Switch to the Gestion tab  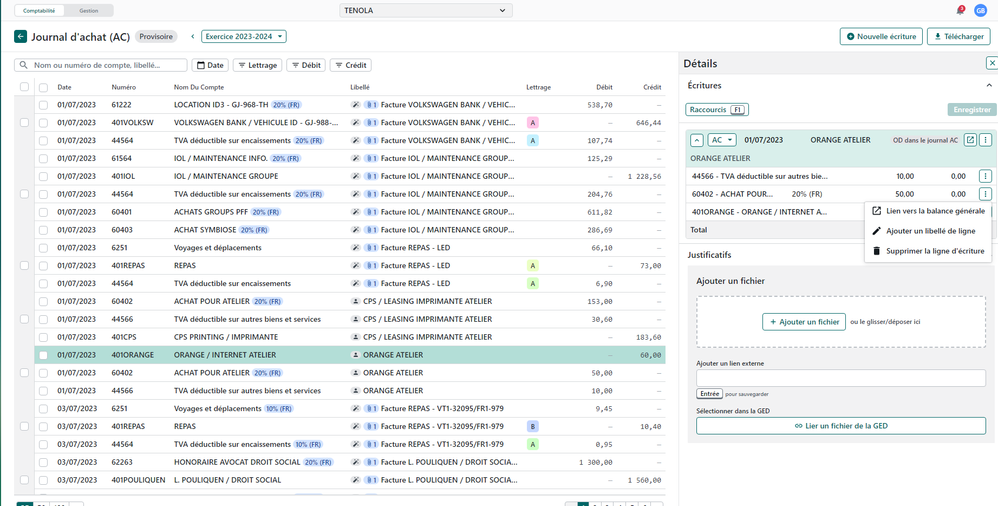pyautogui.click(x=88, y=11)
